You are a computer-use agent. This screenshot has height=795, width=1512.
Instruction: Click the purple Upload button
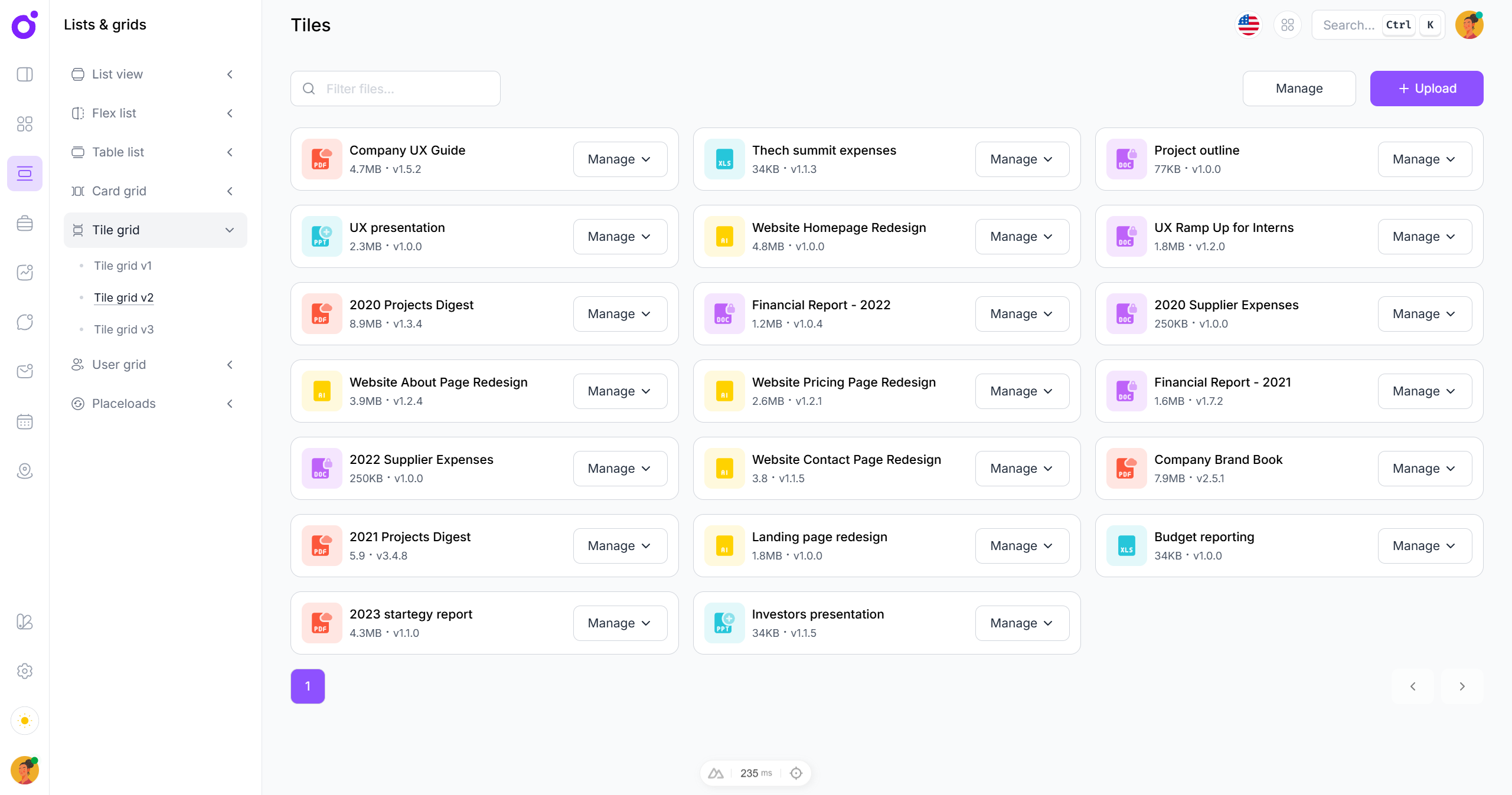tap(1426, 89)
